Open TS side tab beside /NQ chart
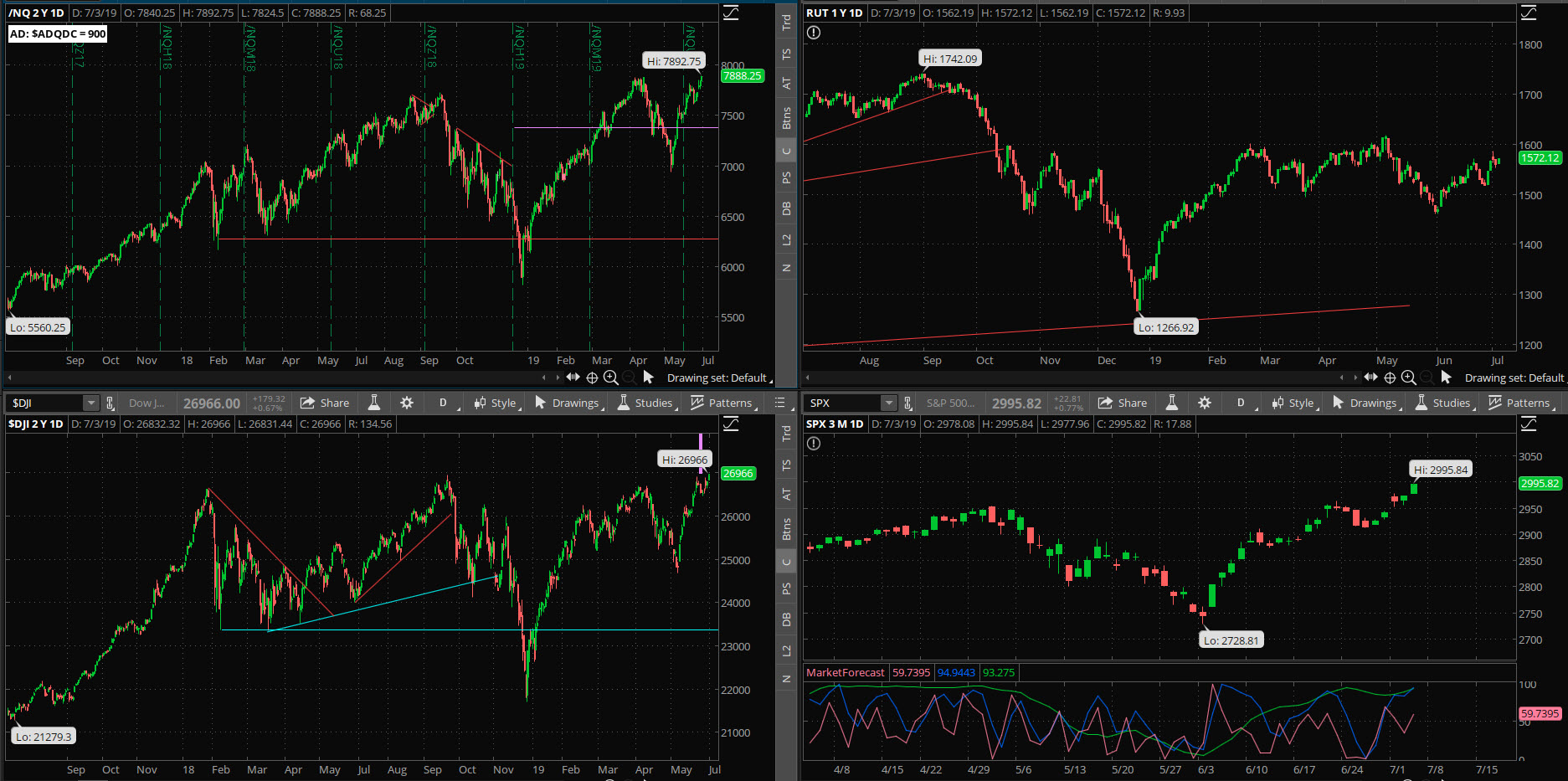The width and height of the screenshot is (1568, 781). click(786, 54)
